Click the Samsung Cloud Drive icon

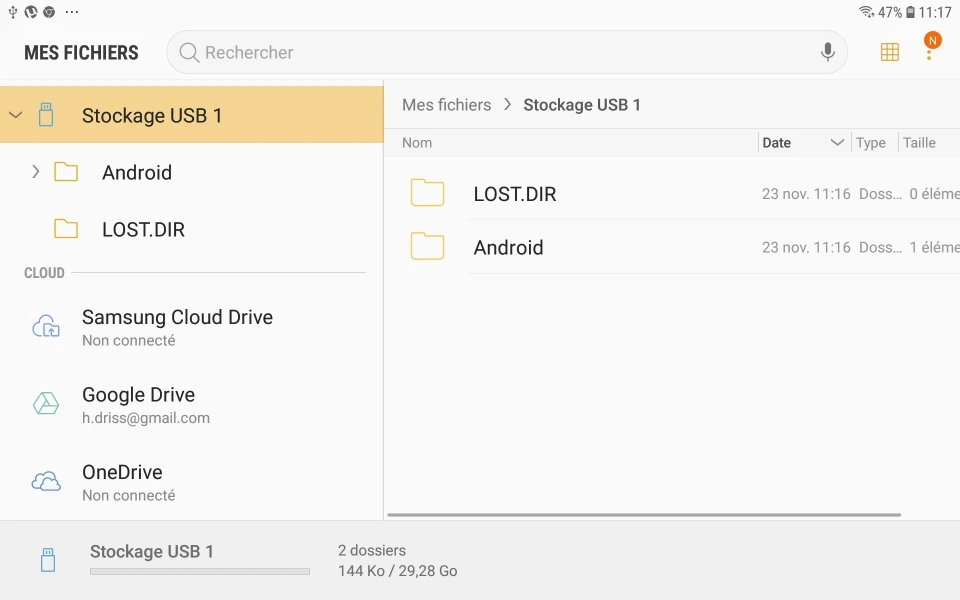click(46, 326)
